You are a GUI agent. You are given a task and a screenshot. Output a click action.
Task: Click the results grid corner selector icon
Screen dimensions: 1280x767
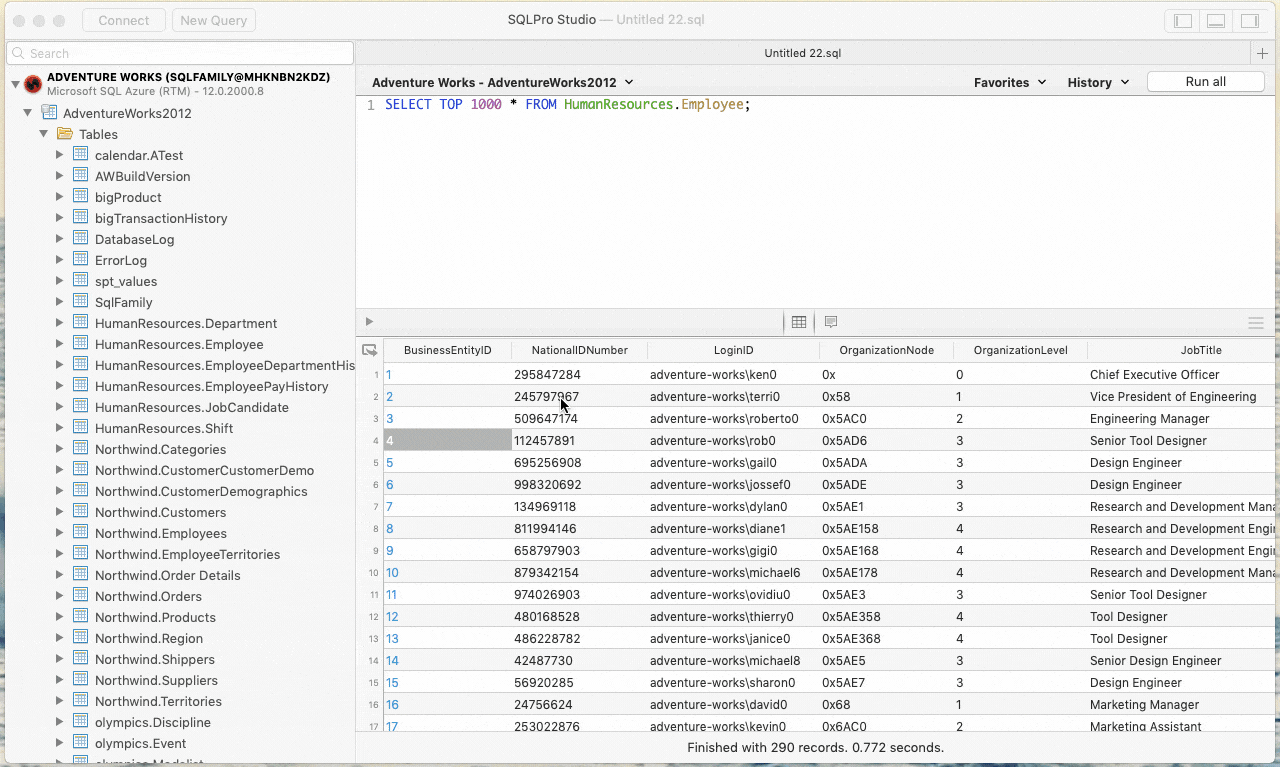[369, 350]
